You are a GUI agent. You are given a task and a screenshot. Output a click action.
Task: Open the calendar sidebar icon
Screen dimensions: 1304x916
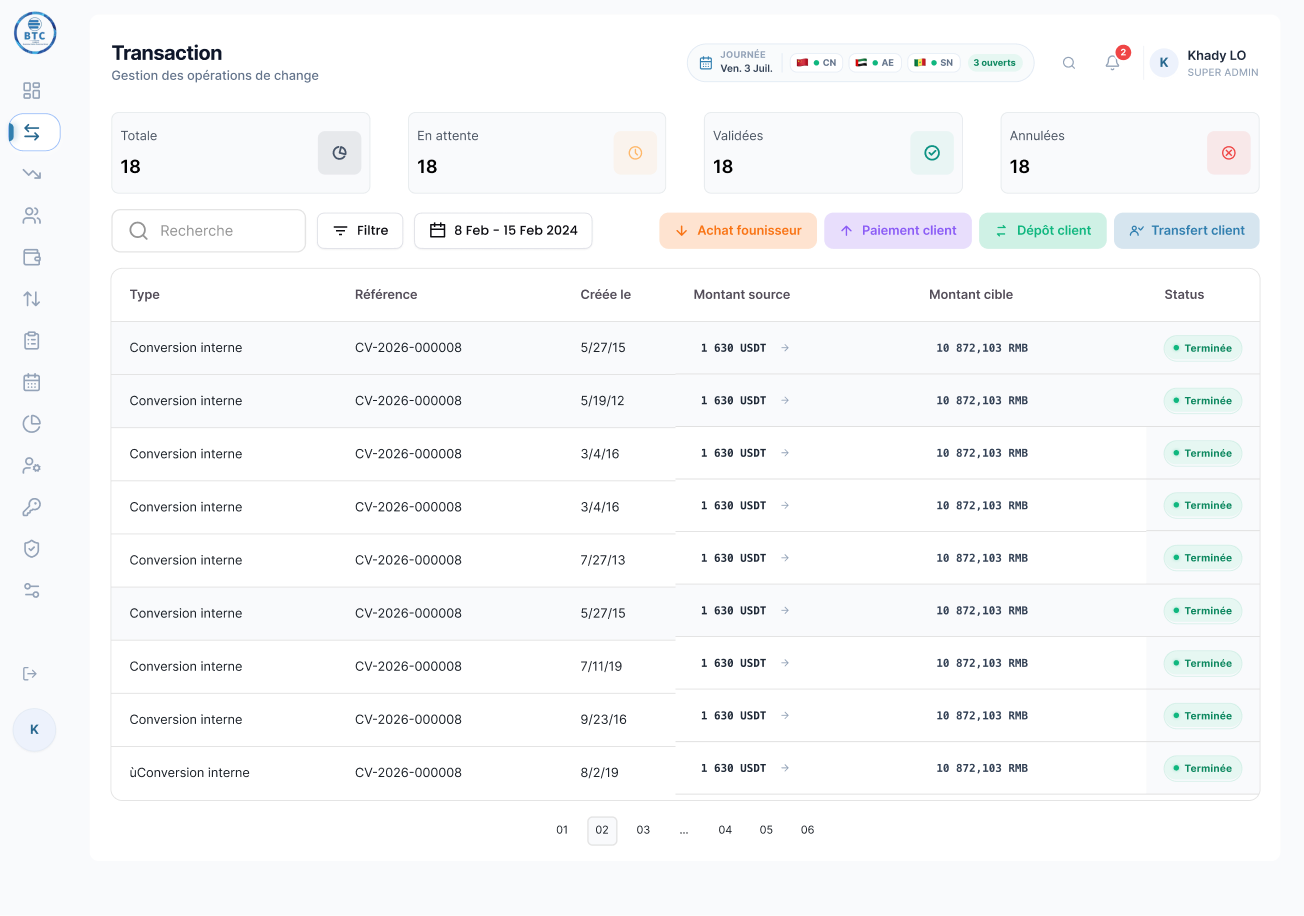[x=32, y=382]
